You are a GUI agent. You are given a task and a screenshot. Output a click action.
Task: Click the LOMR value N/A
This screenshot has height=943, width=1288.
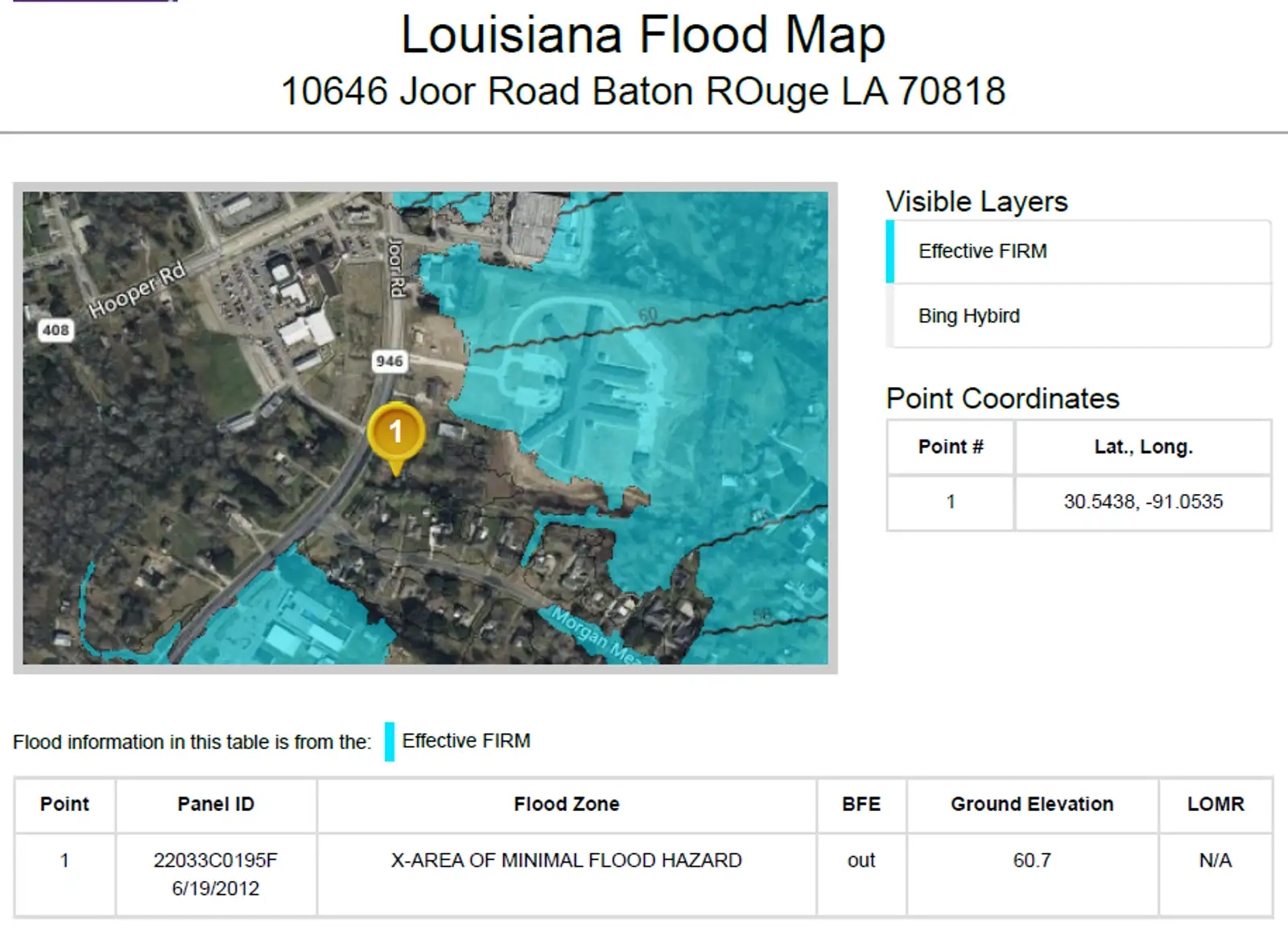coord(1216,860)
